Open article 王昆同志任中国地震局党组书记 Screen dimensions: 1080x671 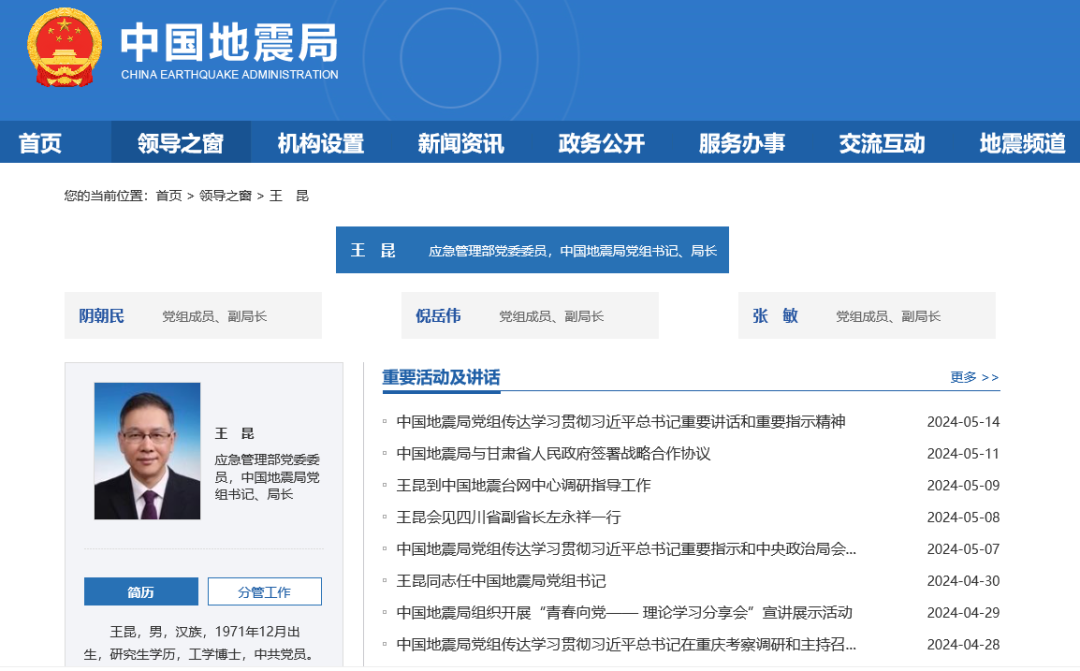click(501, 581)
